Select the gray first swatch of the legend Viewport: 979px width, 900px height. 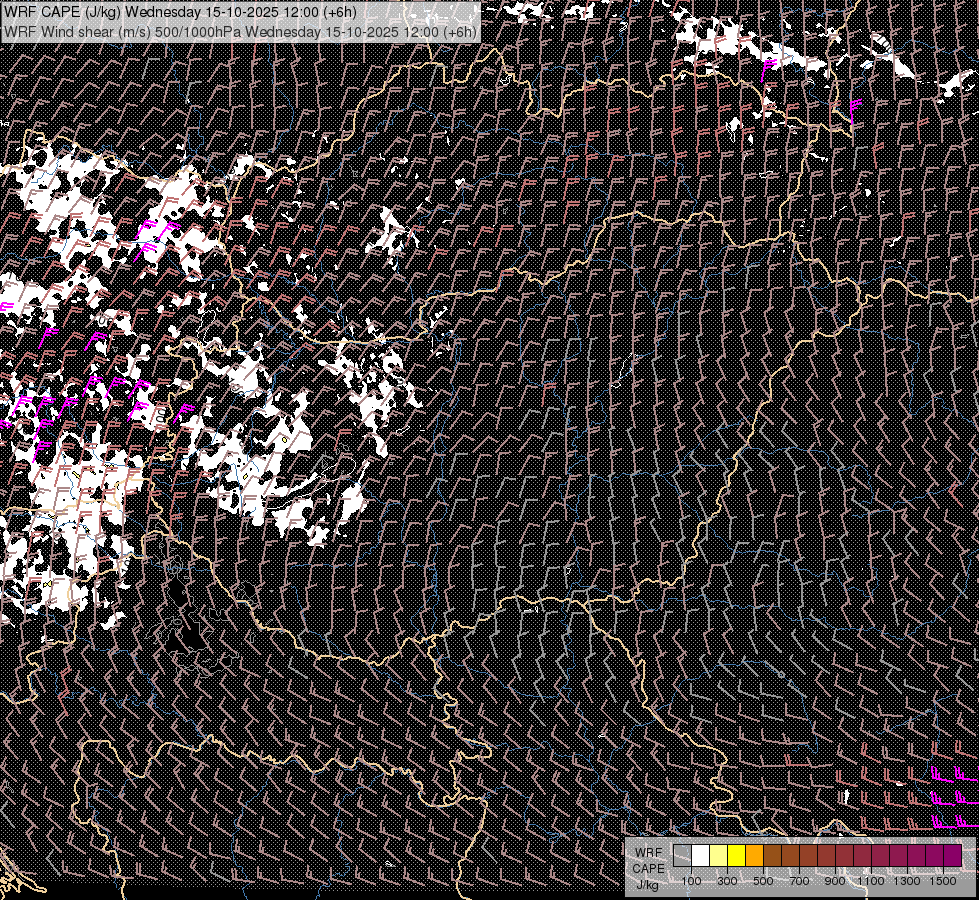[682, 856]
